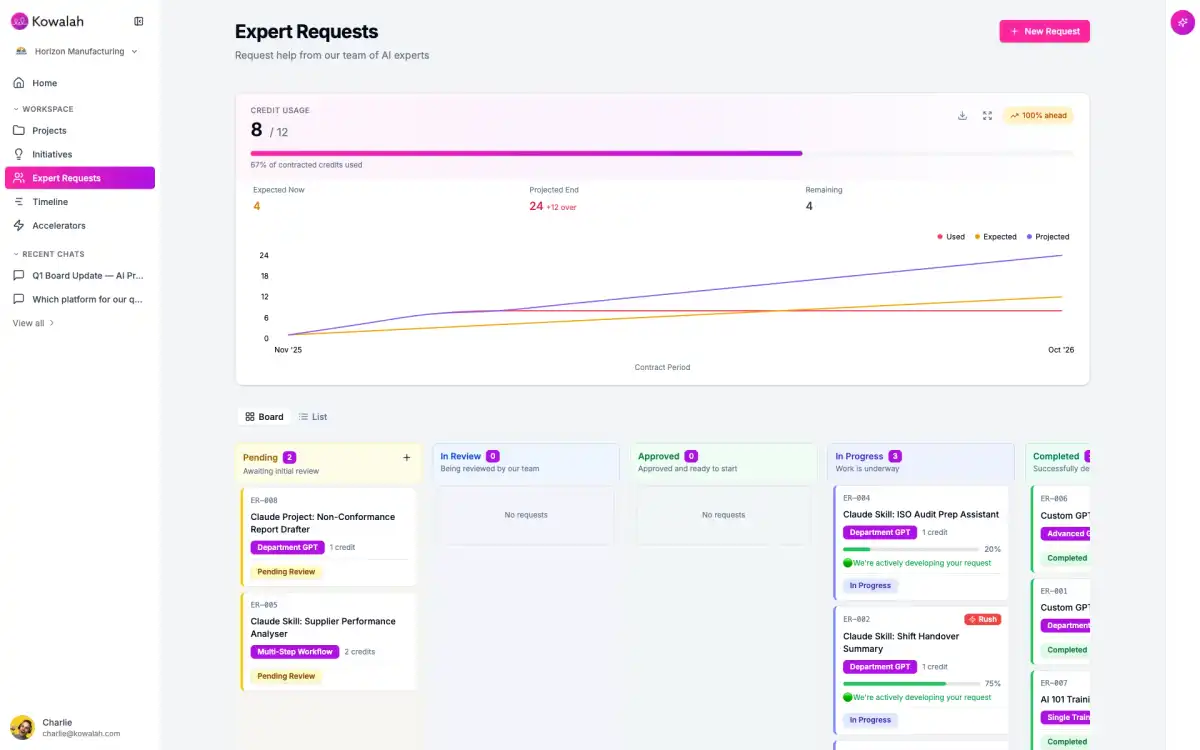Toggle the Expected series in chart legend
The width and height of the screenshot is (1200, 750).
click(x=994, y=237)
